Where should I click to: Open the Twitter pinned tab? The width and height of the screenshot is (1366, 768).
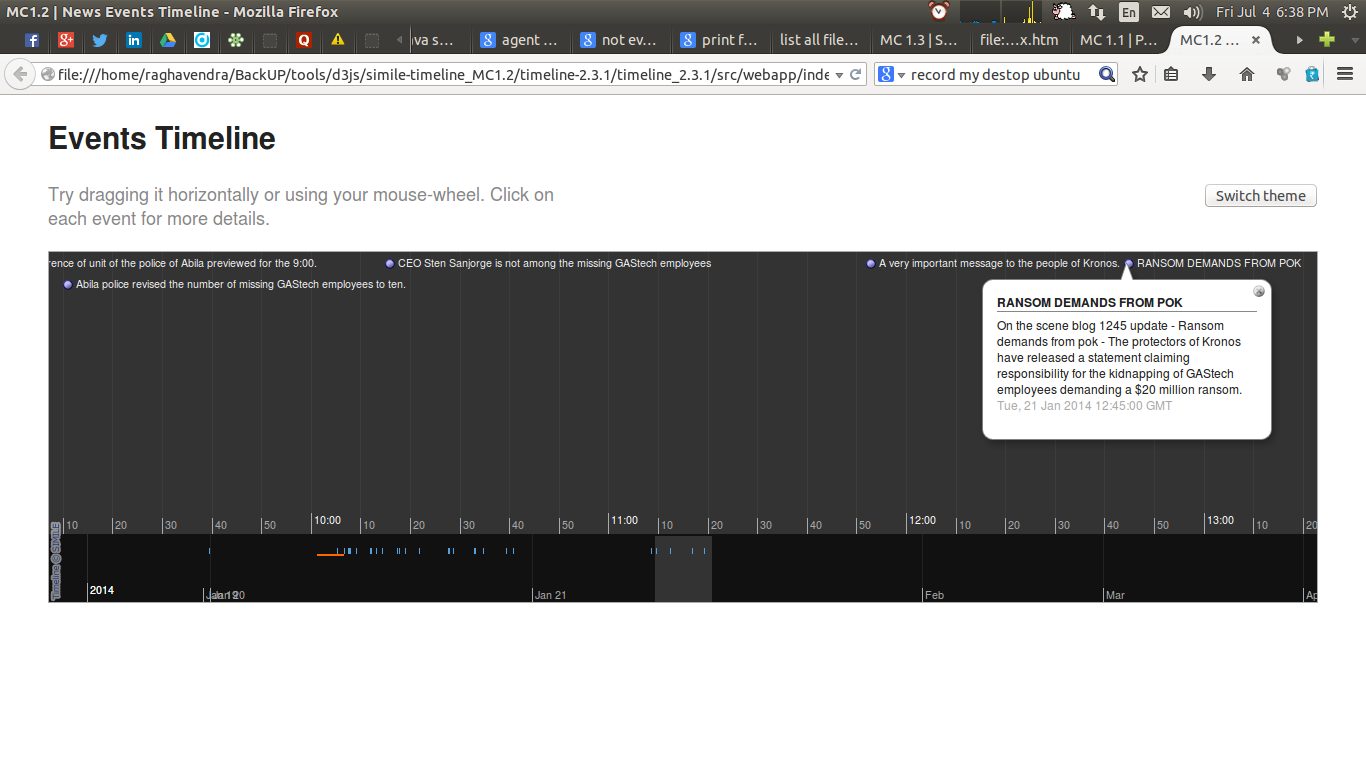pos(100,40)
